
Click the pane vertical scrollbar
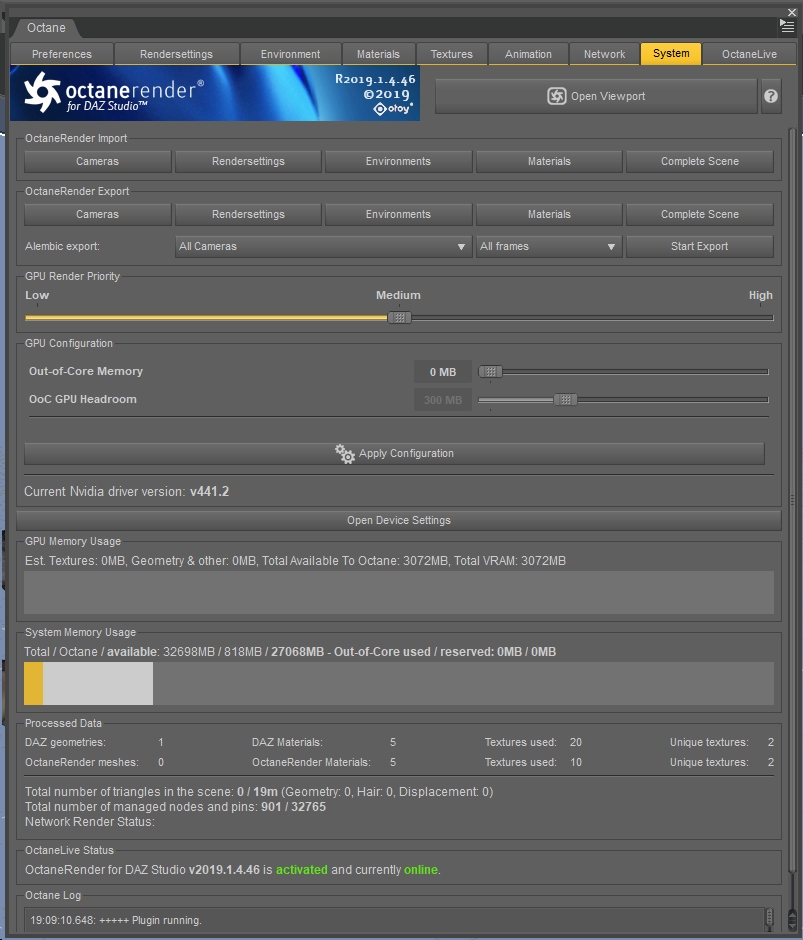[792, 498]
